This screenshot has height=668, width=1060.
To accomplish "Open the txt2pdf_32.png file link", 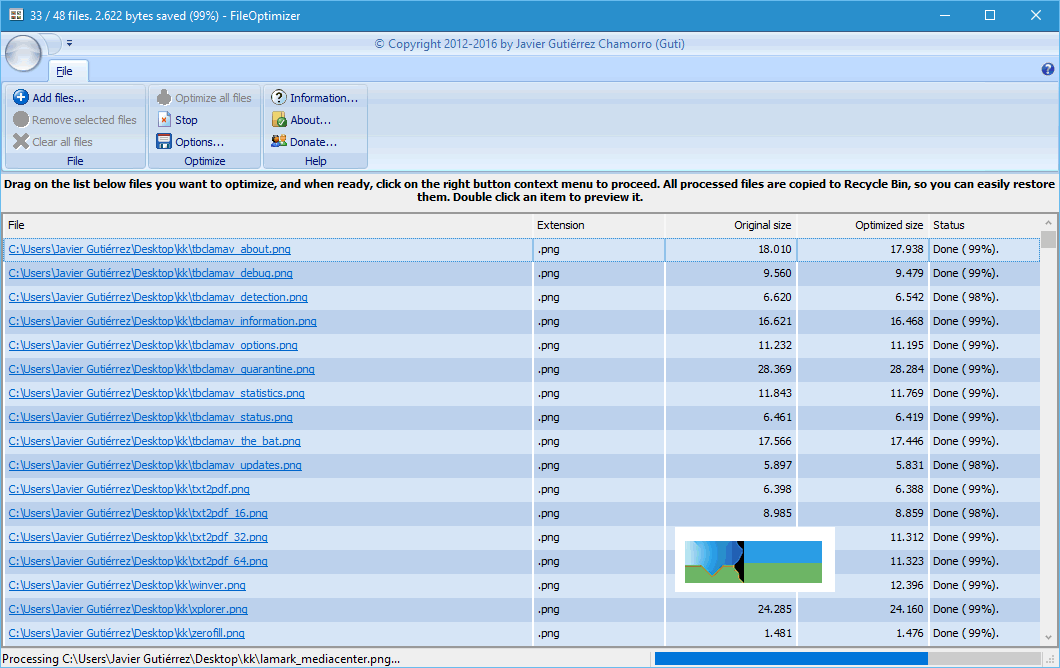I will (138, 537).
